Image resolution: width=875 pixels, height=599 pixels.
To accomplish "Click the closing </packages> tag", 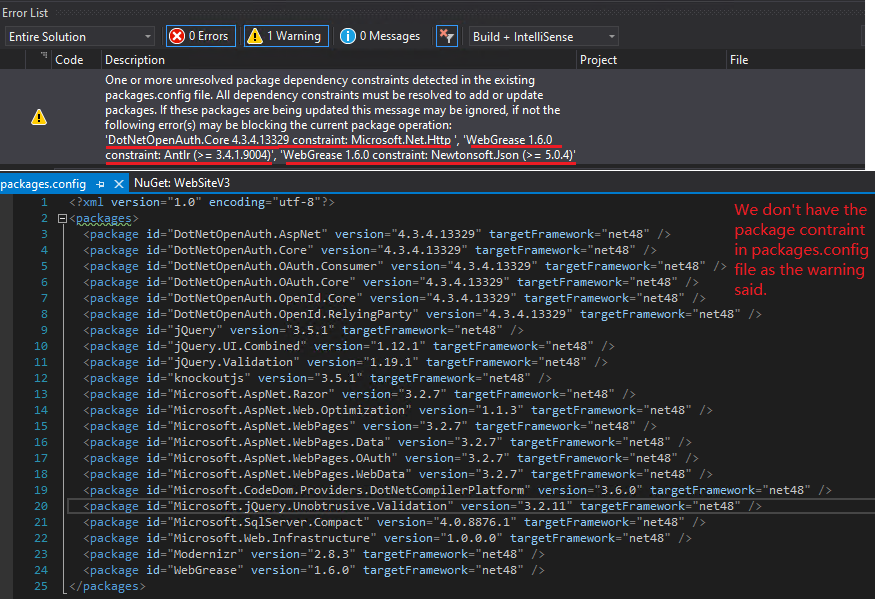I will coord(107,587).
